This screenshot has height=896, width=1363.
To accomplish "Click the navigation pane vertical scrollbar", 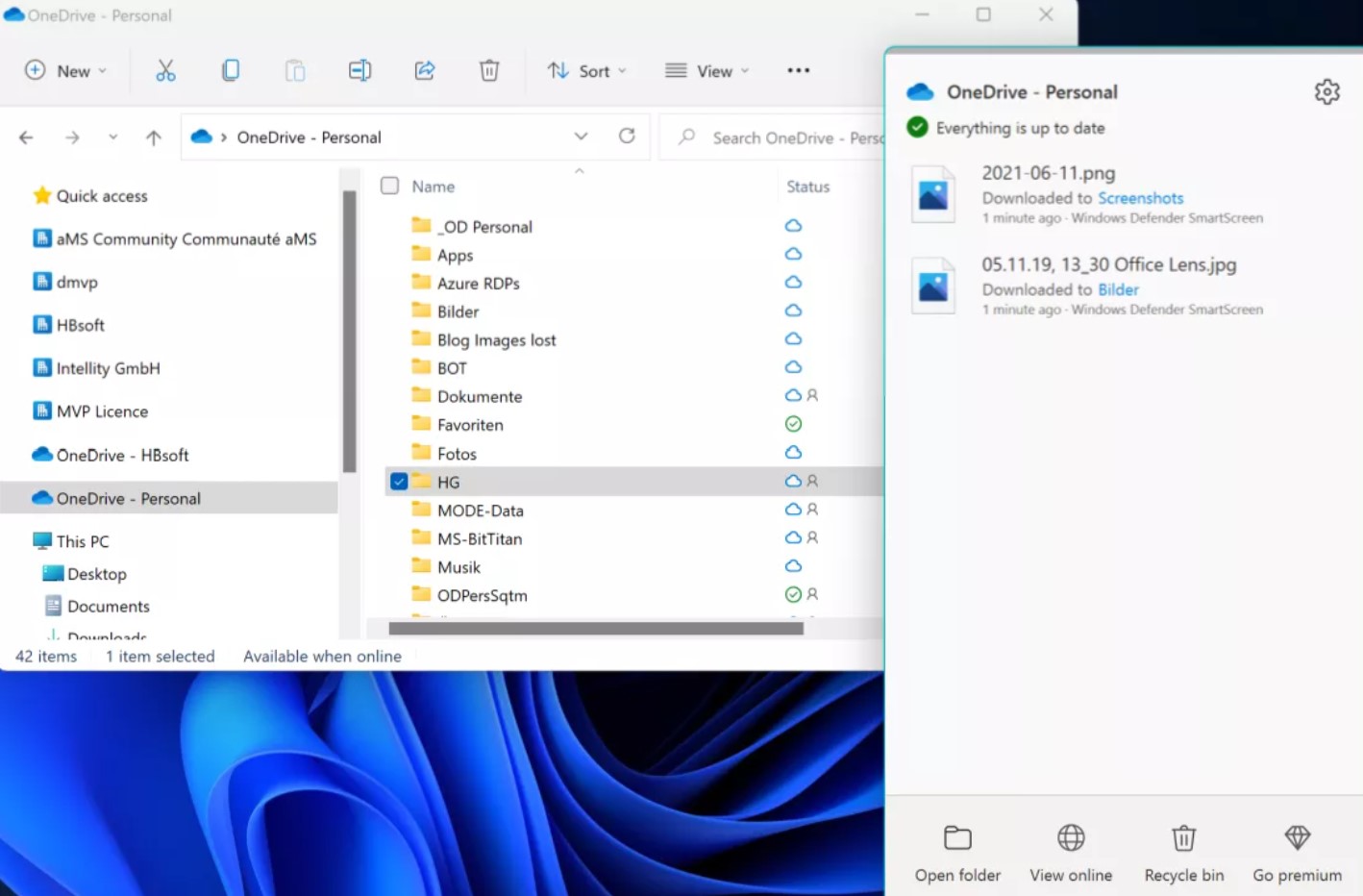I will coord(349,330).
